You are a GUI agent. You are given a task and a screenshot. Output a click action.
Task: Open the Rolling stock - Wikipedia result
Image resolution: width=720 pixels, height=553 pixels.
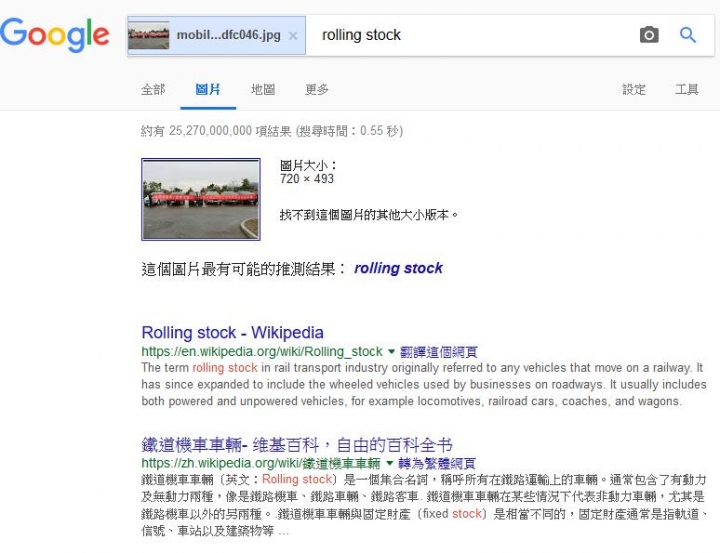coord(232,333)
